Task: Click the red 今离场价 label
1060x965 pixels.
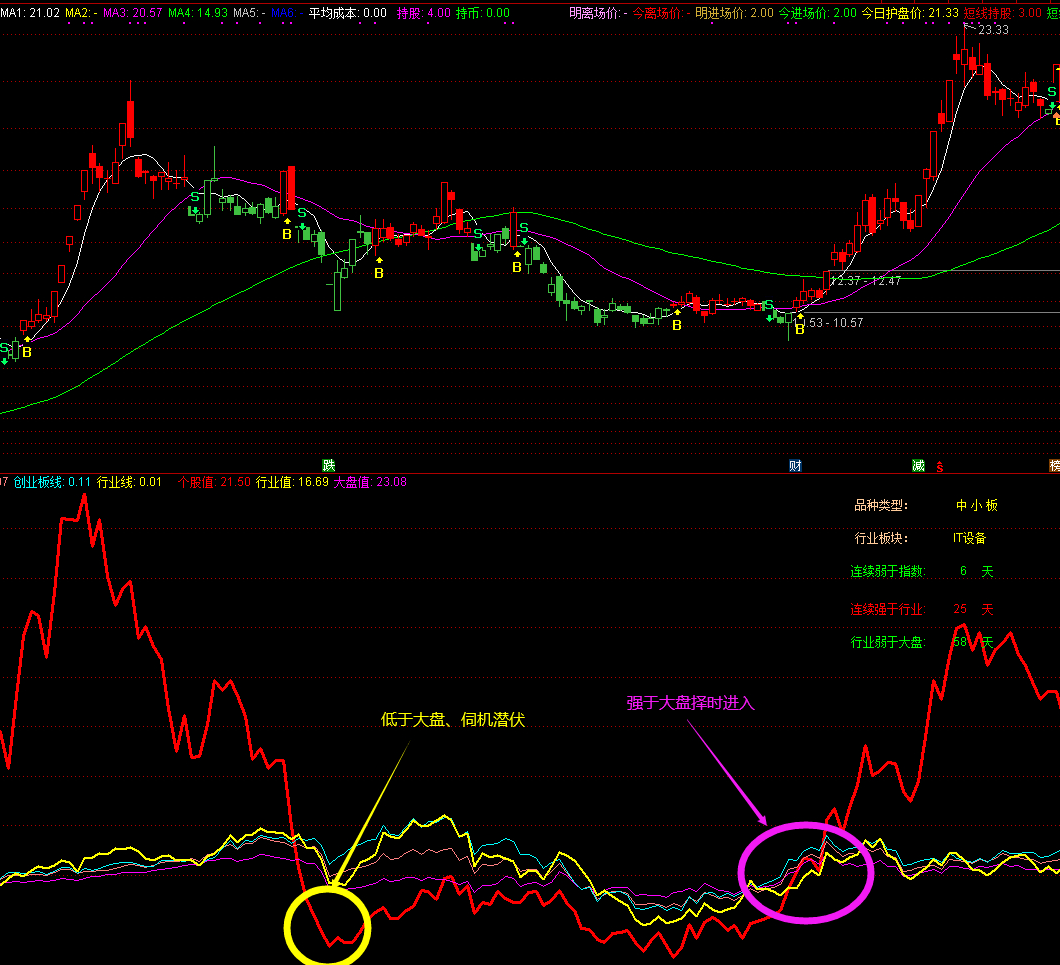Action: point(661,13)
